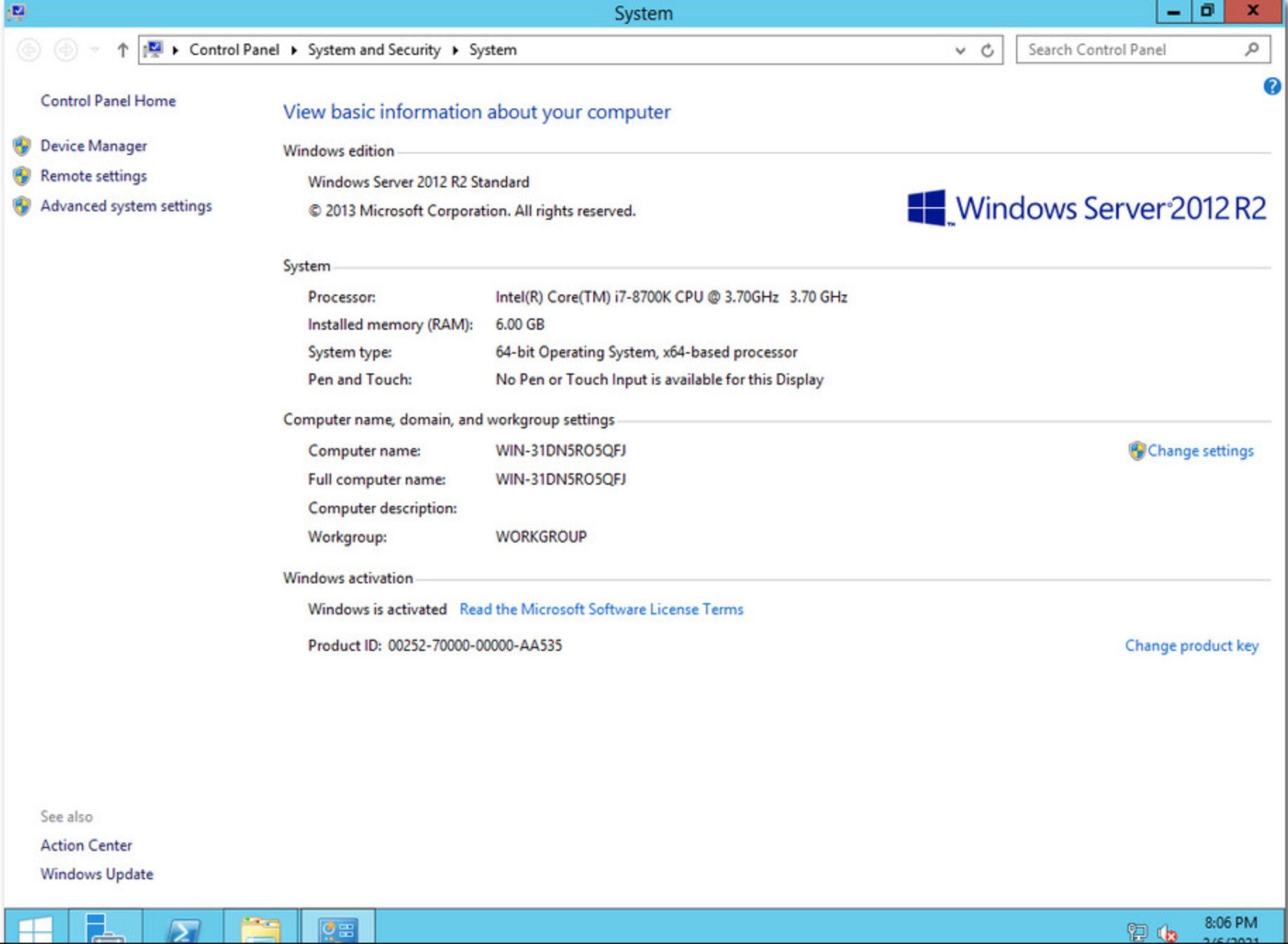Viewport: 1288px width, 944px height.
Task: Click Change product key link
Action: coord(1191,646)
